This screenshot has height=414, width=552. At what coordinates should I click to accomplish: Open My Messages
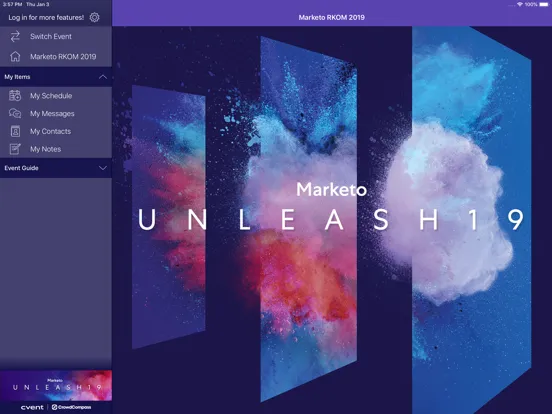point(56,113)
